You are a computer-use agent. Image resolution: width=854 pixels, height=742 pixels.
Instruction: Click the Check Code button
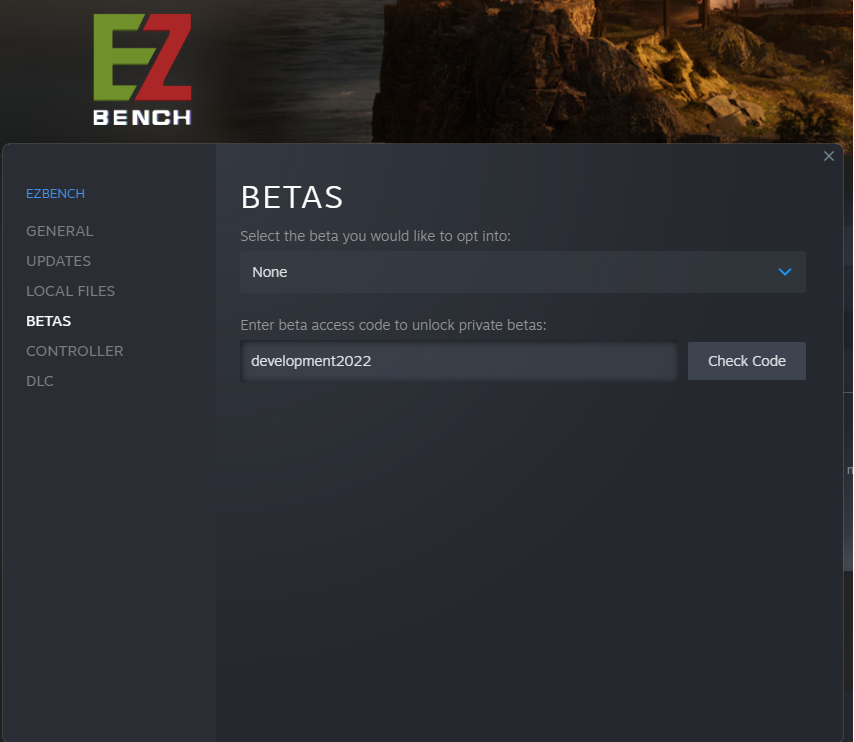(746, 361)
